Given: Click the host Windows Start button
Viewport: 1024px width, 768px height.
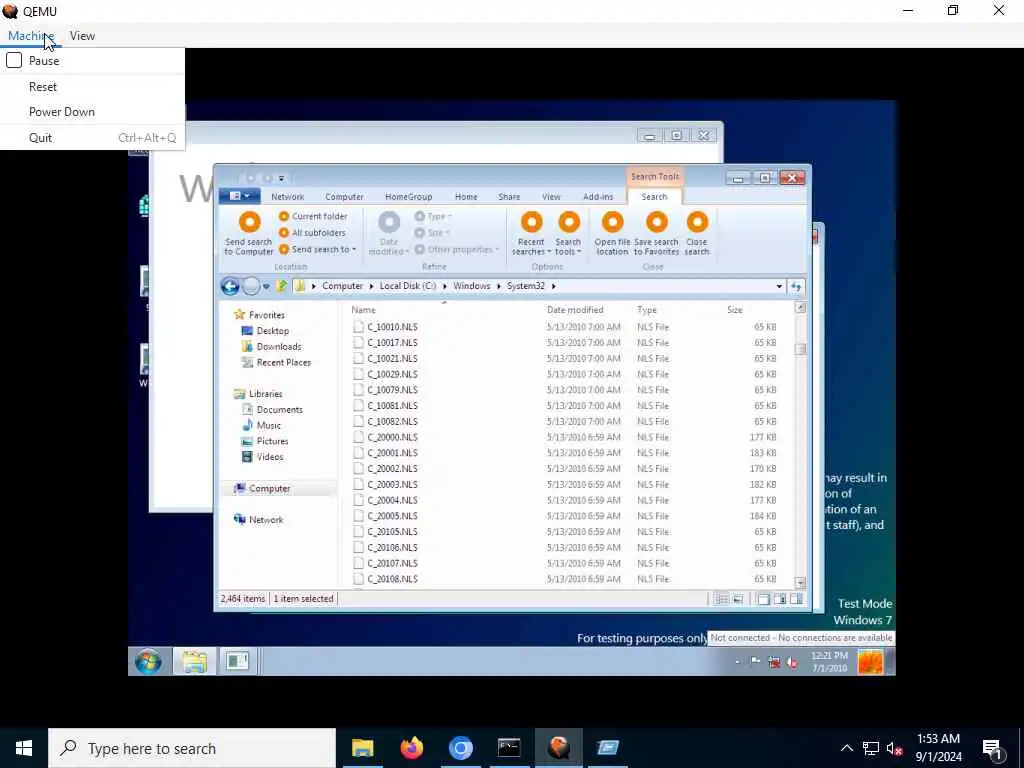Looking at the screenshot, I should pyautogui.click(x=24, y=748).
